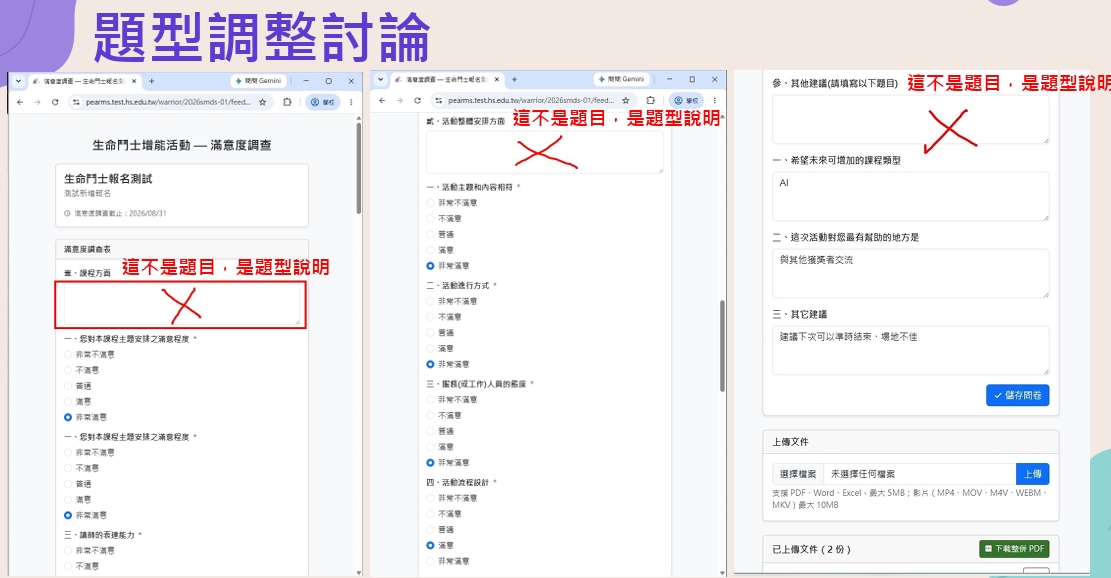Open Gemini button in middle browser title bar

click(x=621, y=79)
